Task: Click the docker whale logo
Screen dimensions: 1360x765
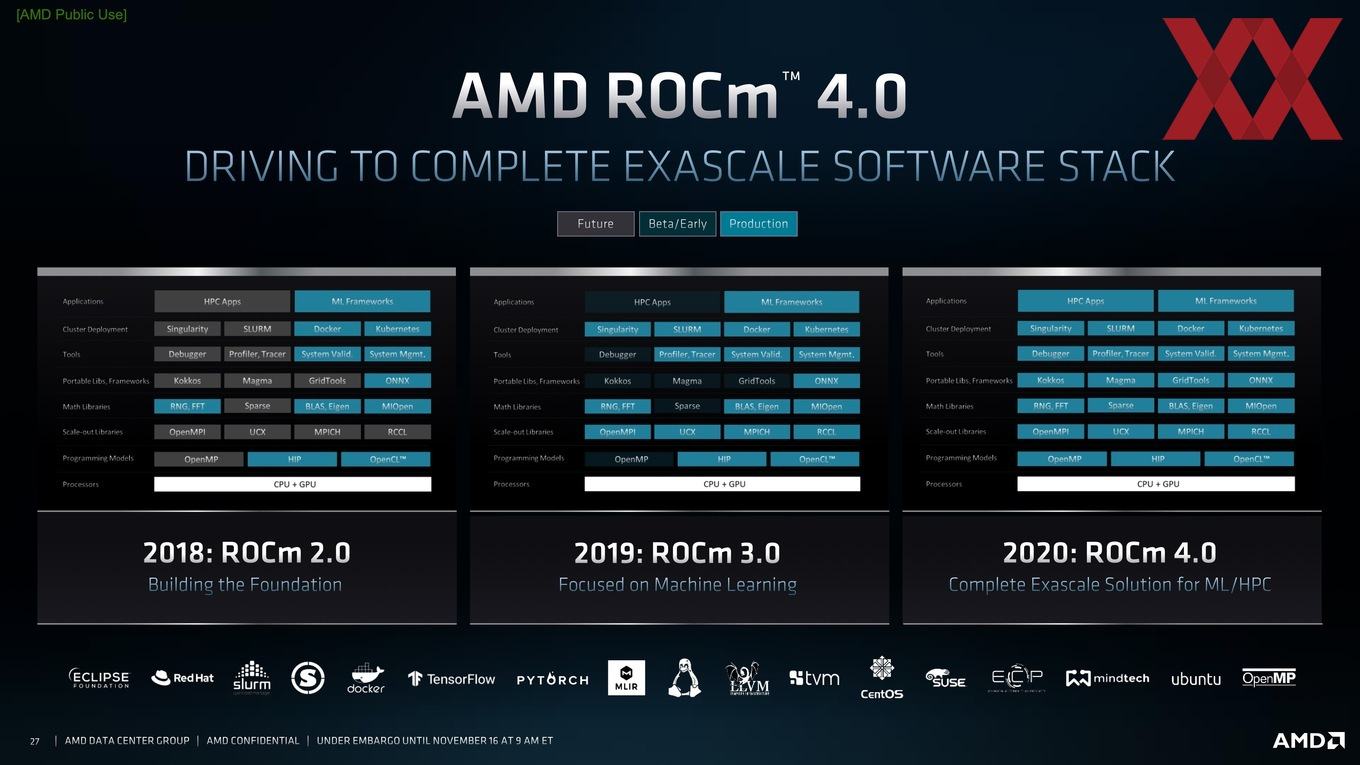Action: (366, 678)
